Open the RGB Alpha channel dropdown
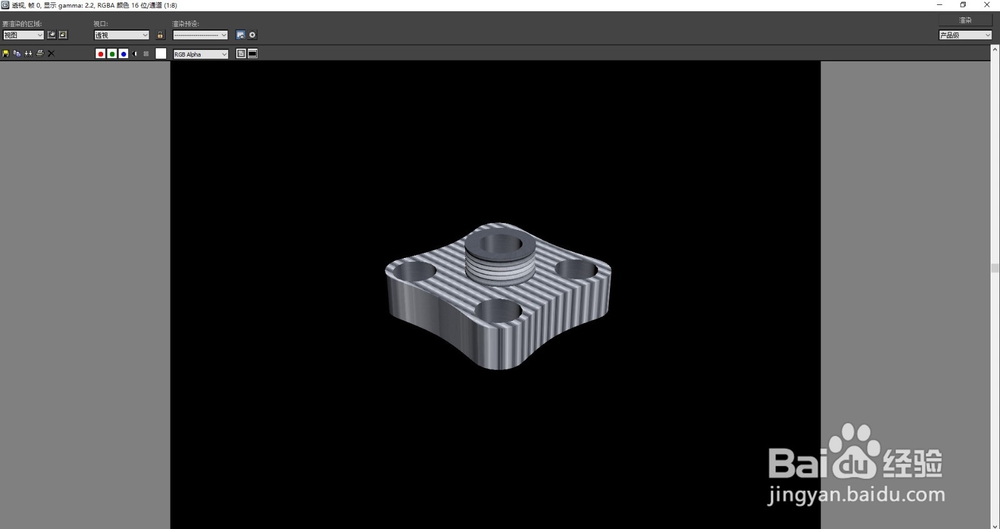This screenshot has width=1000, height=529. (201, 54)
